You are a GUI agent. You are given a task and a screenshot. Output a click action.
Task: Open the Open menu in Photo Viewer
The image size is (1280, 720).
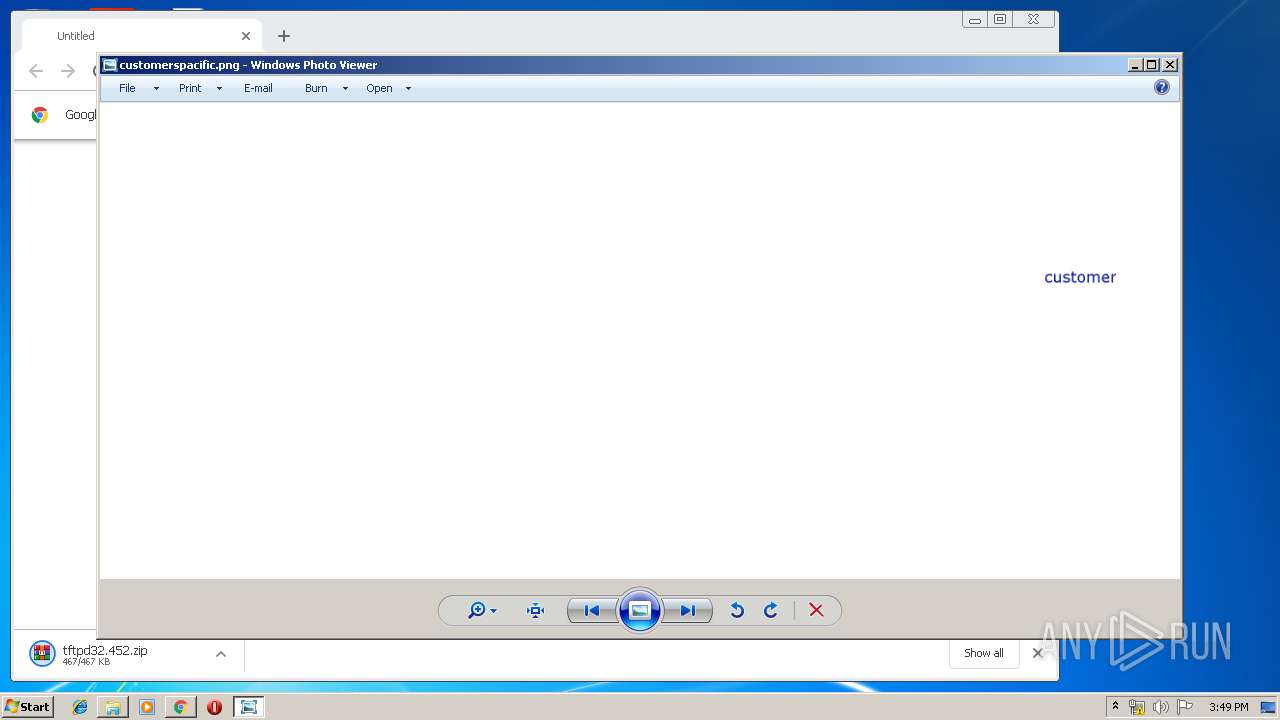pyautogui.click(x=379, y=88)
